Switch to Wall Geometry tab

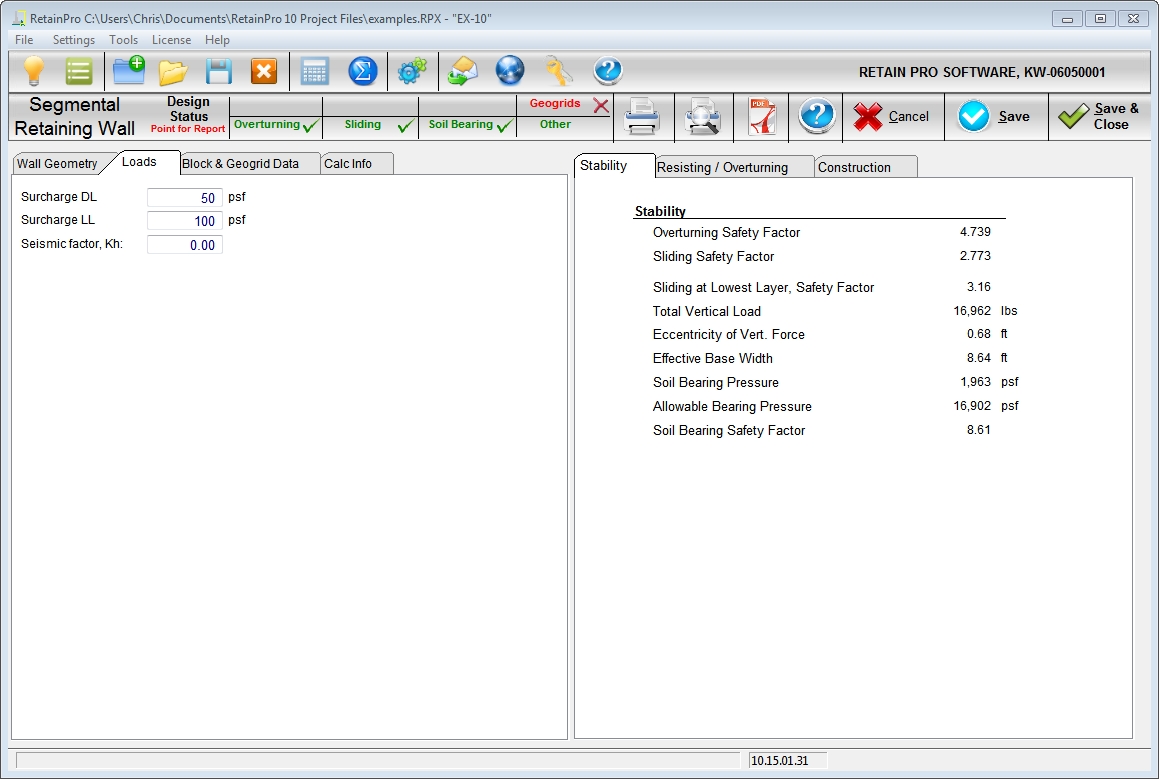(x=57, y=164)
